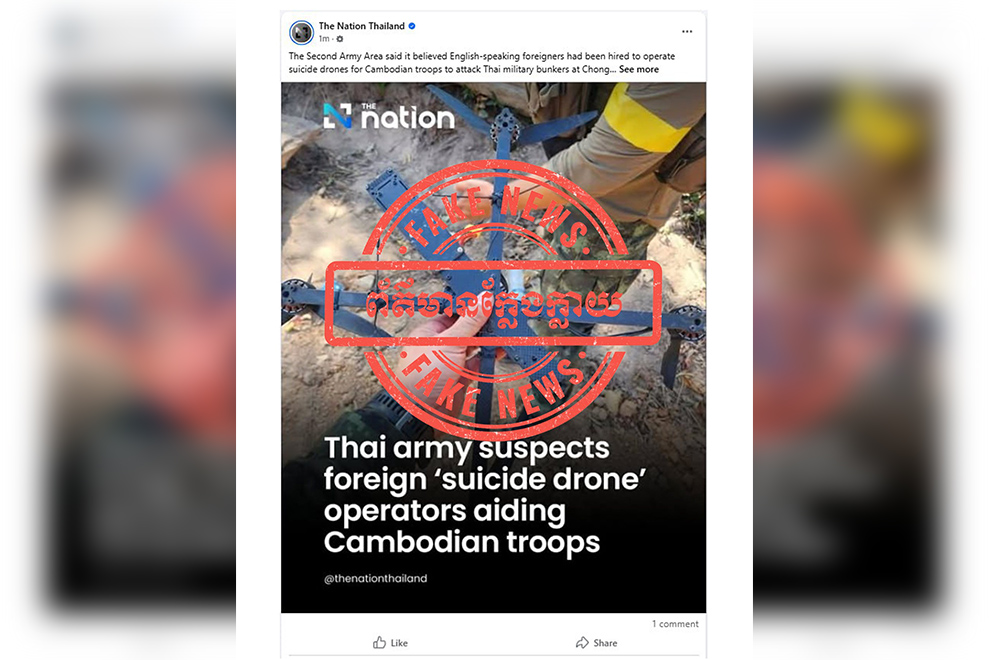Click the Thai army suspects headline text
990x660 pixels.
point(485,495)
